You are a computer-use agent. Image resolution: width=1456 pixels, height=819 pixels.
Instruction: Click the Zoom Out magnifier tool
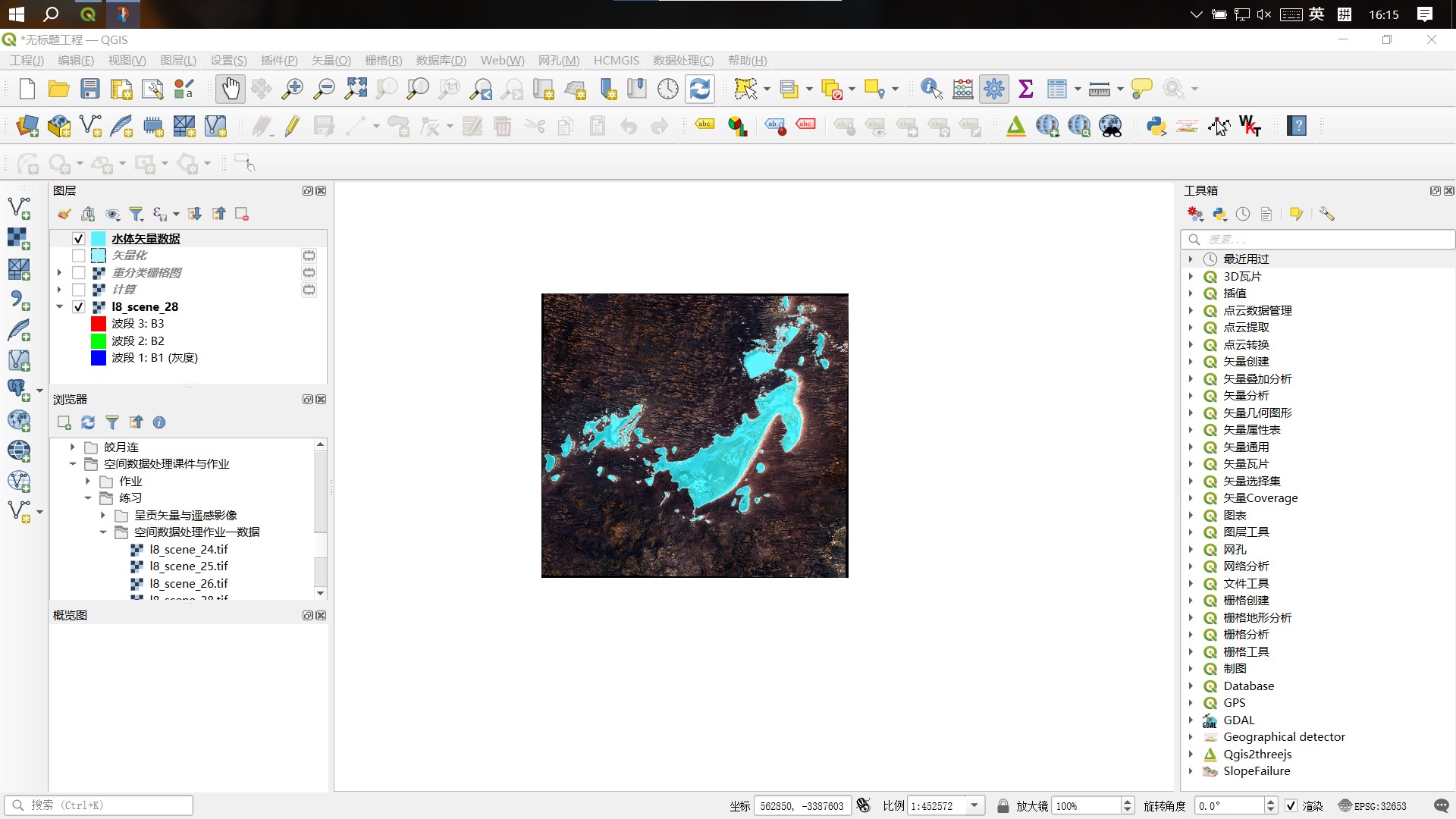click(324, 89)
